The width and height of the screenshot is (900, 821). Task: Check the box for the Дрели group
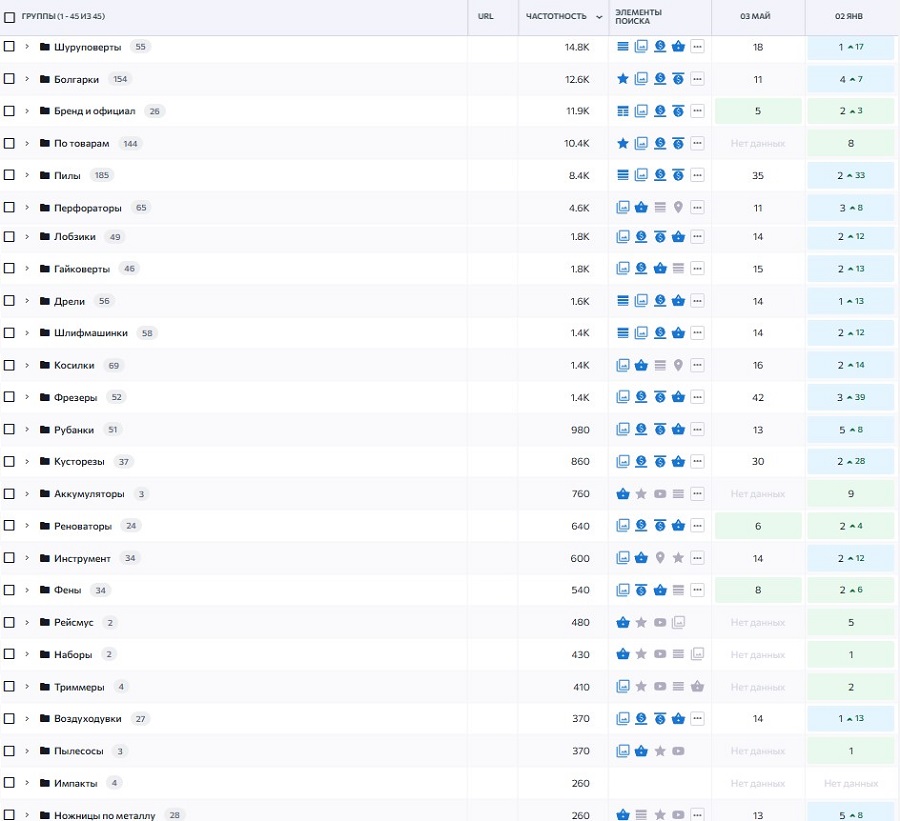pos(10,301)
